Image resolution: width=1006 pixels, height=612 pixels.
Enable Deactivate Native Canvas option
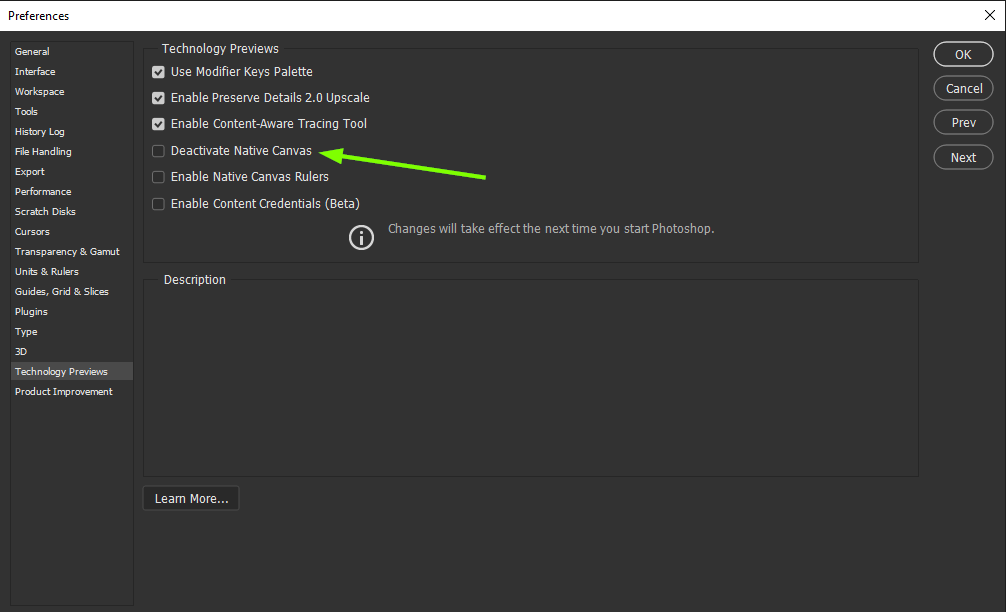pyautogui.click(x=158, y=150)
